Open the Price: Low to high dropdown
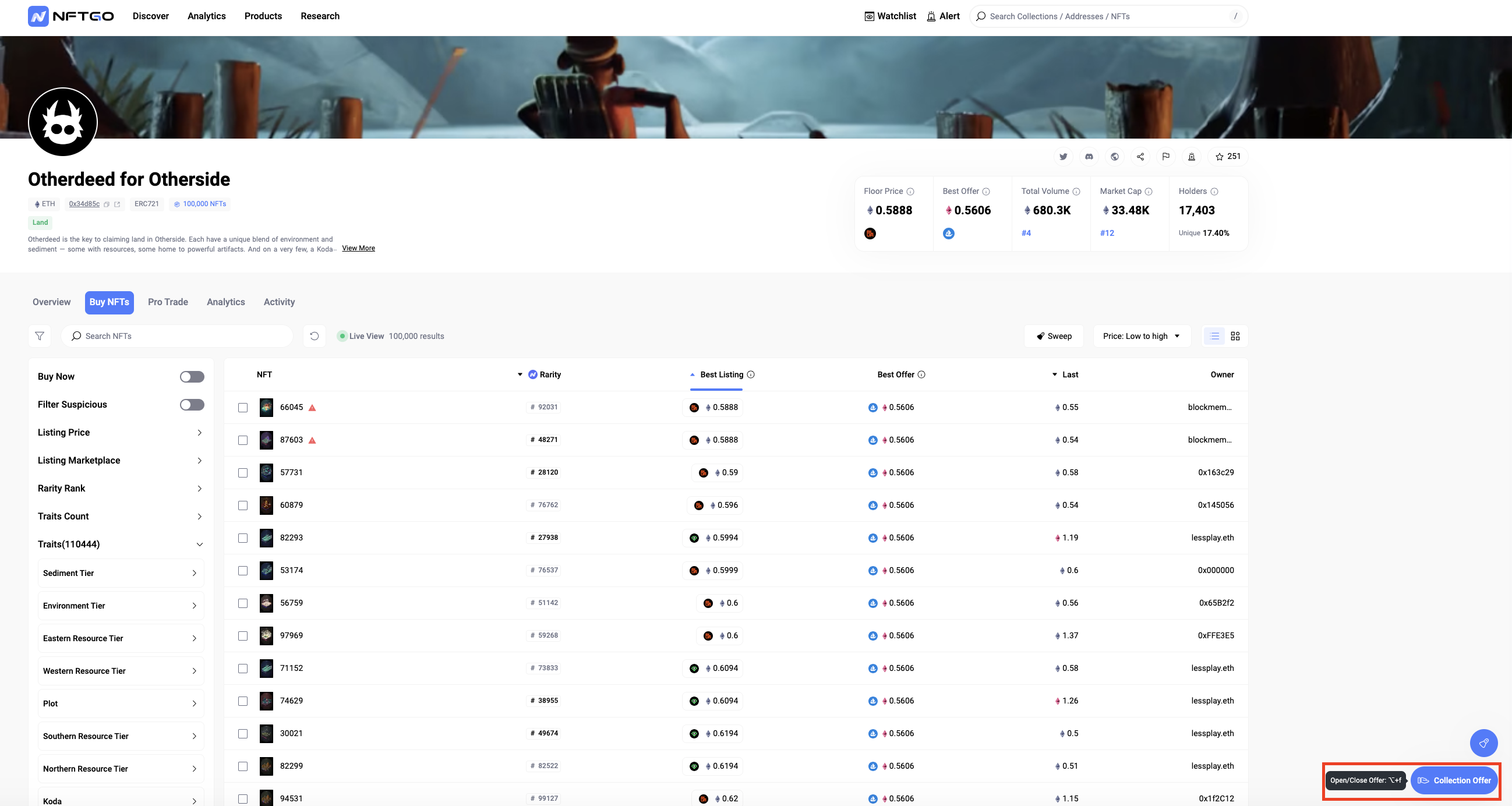The image size is (1512, 806). [x=1141, y=336]
